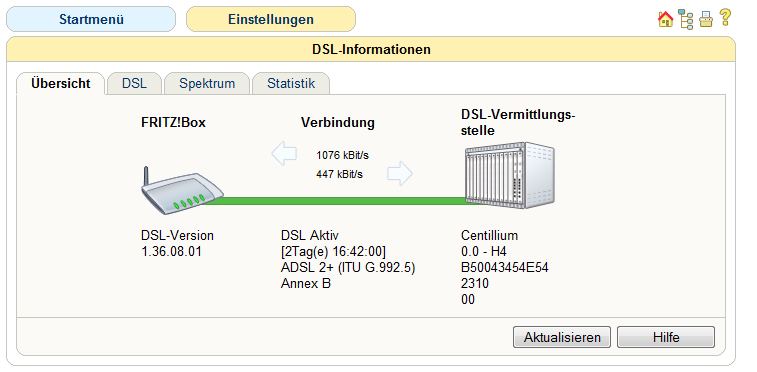Select the Statistik tab

pos(291,83)
